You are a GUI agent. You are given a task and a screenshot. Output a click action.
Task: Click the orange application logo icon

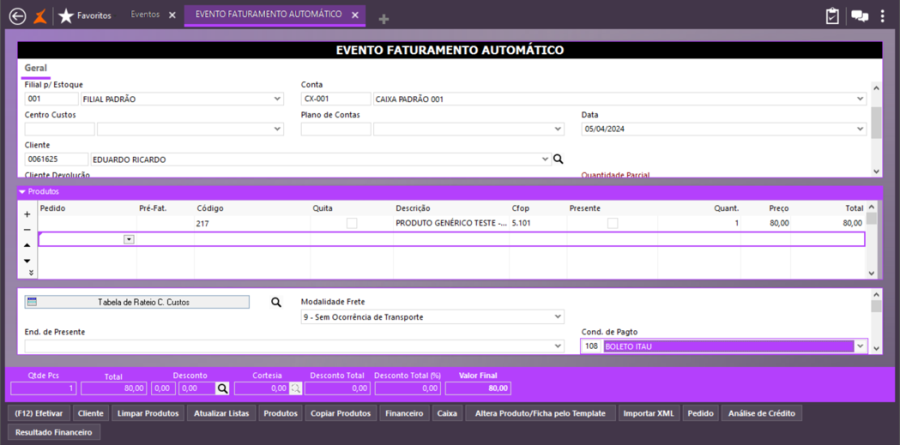tap(40, 16)
